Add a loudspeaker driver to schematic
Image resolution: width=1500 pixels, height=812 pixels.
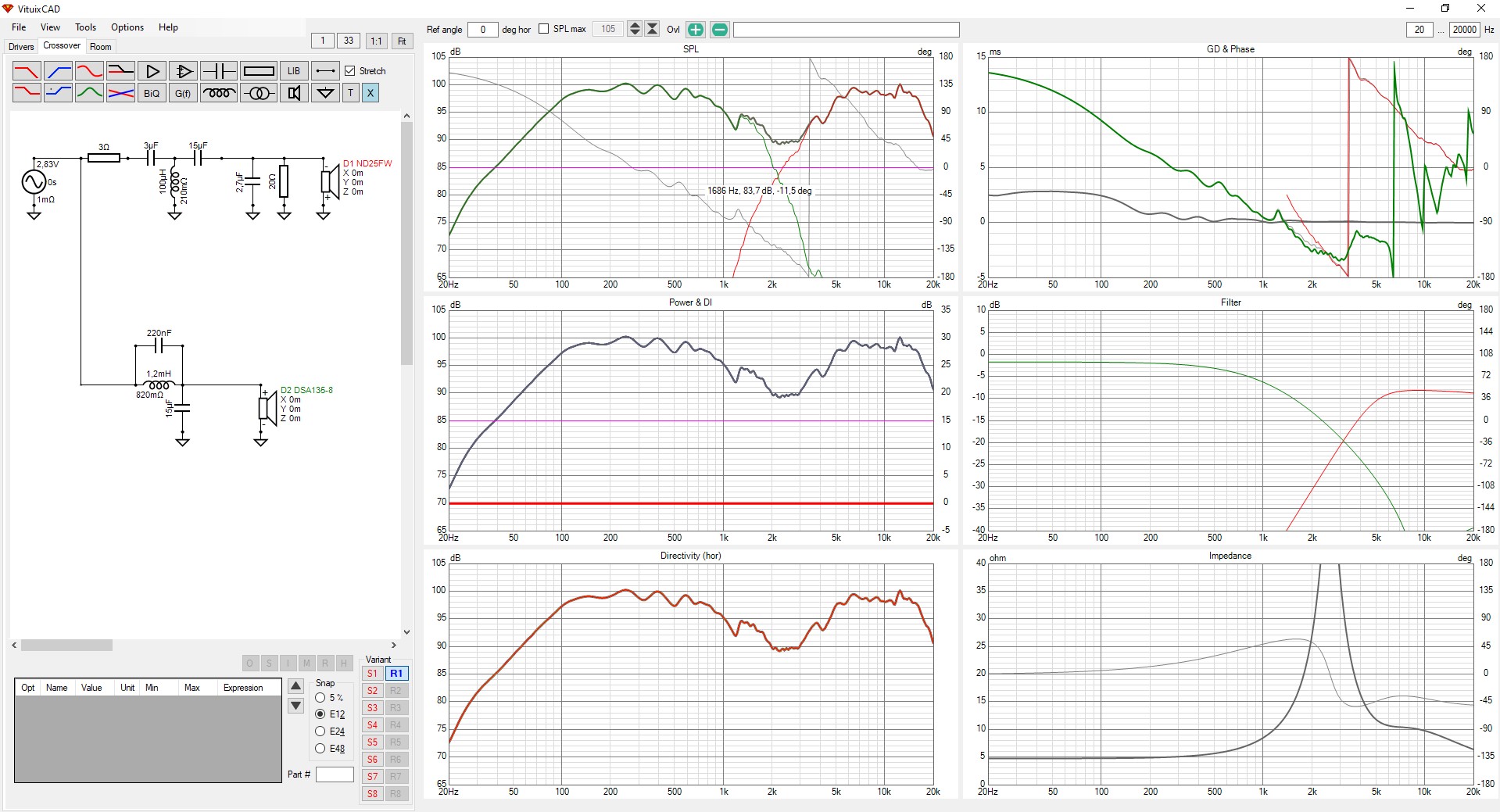(294, 93)
